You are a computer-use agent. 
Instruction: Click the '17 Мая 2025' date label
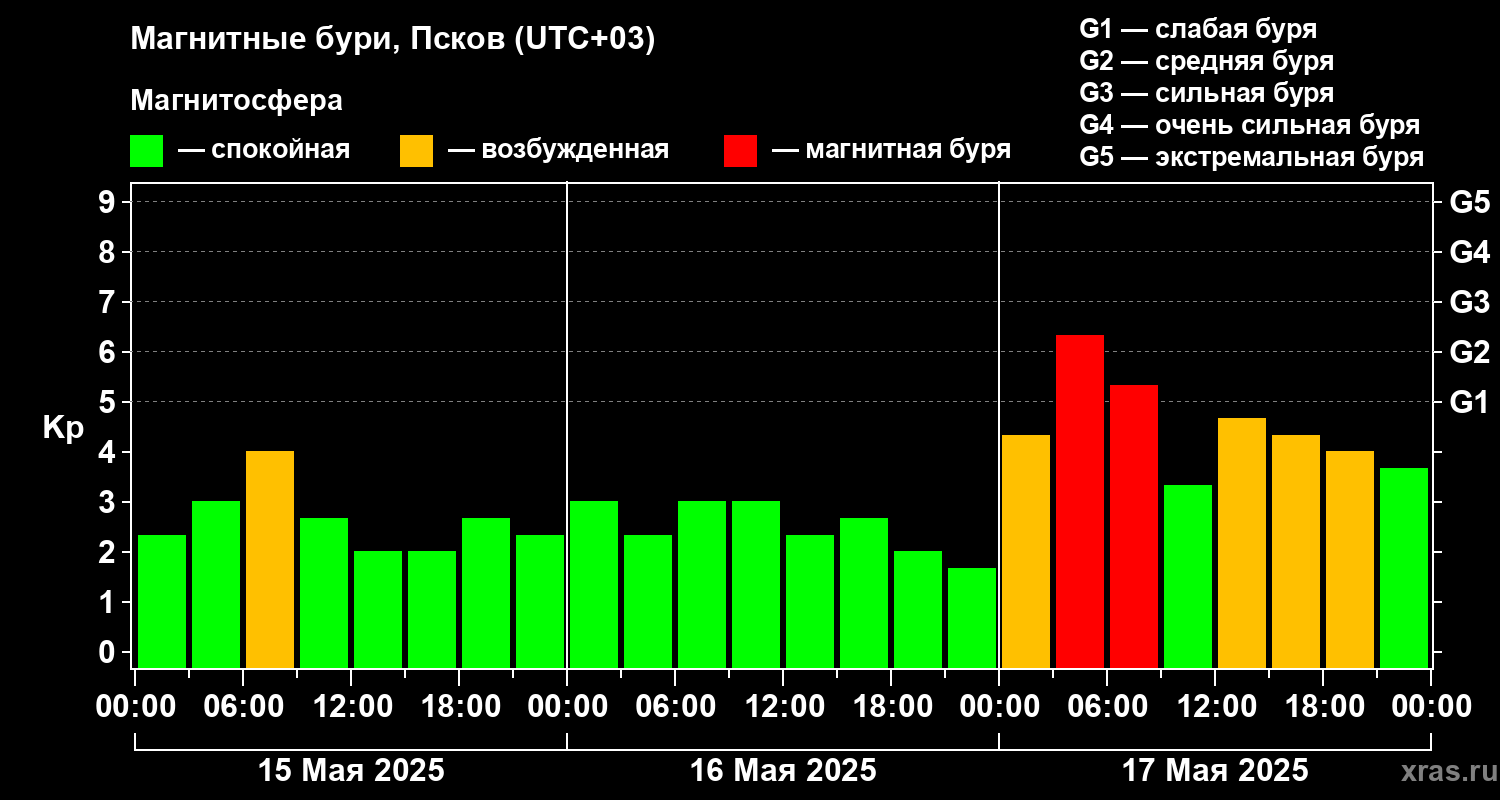point(1215,770)
